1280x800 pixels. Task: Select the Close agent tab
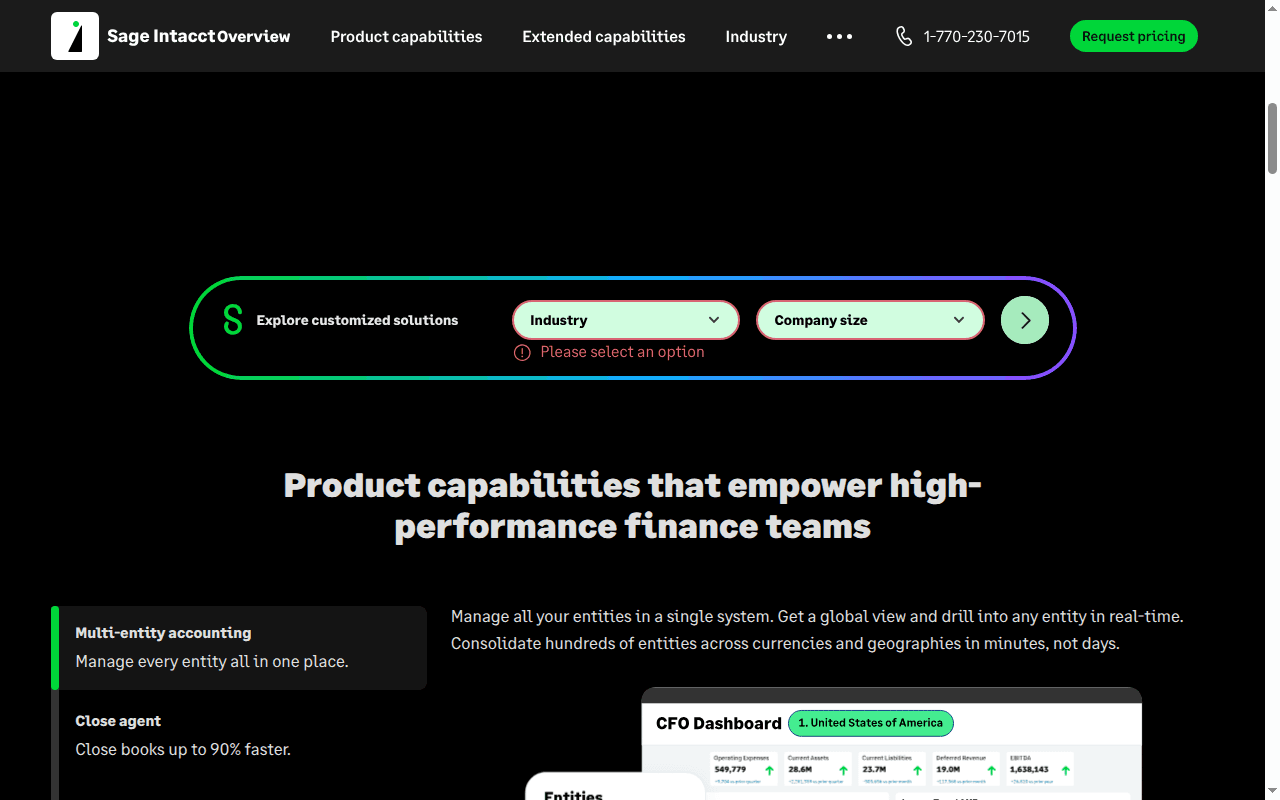(x=239, y=735)
